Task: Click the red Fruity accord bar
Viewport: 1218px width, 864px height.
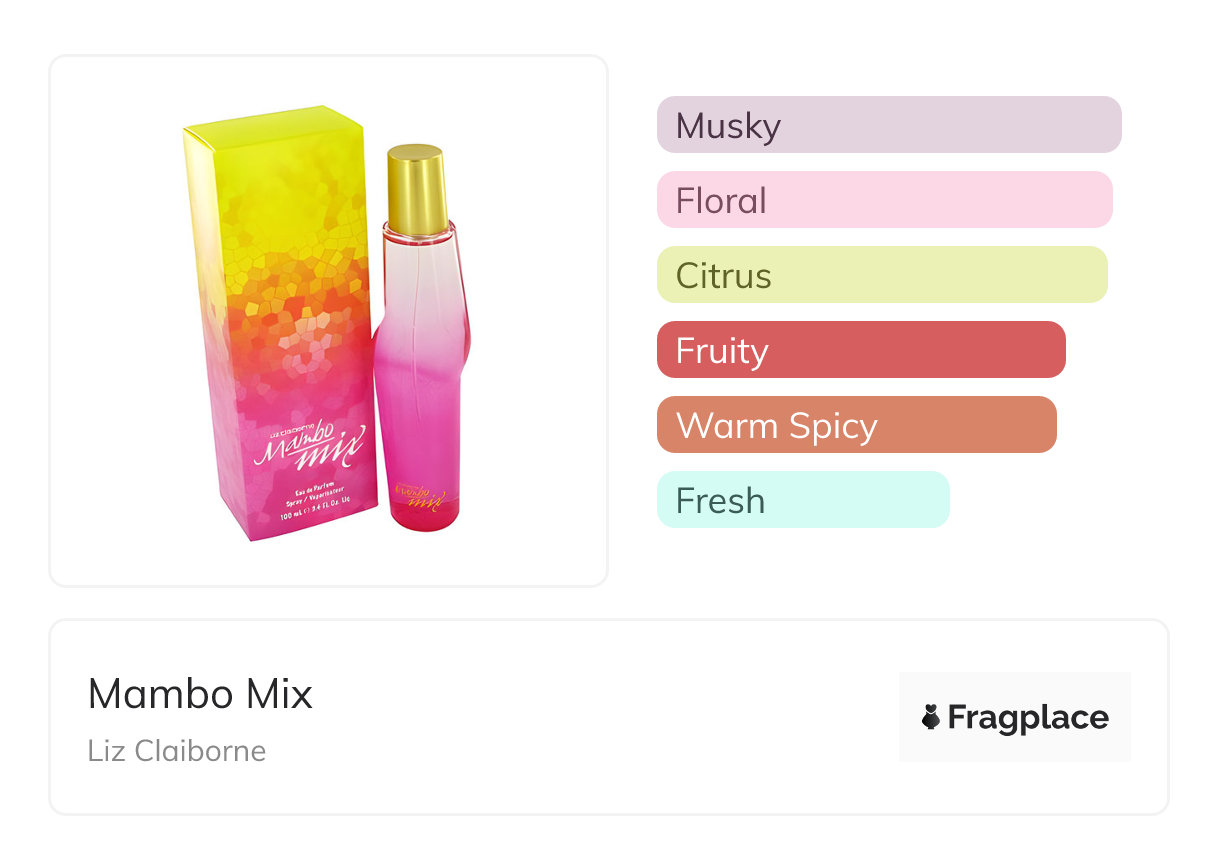Action: pyautogui.click(x=860, y=350)
